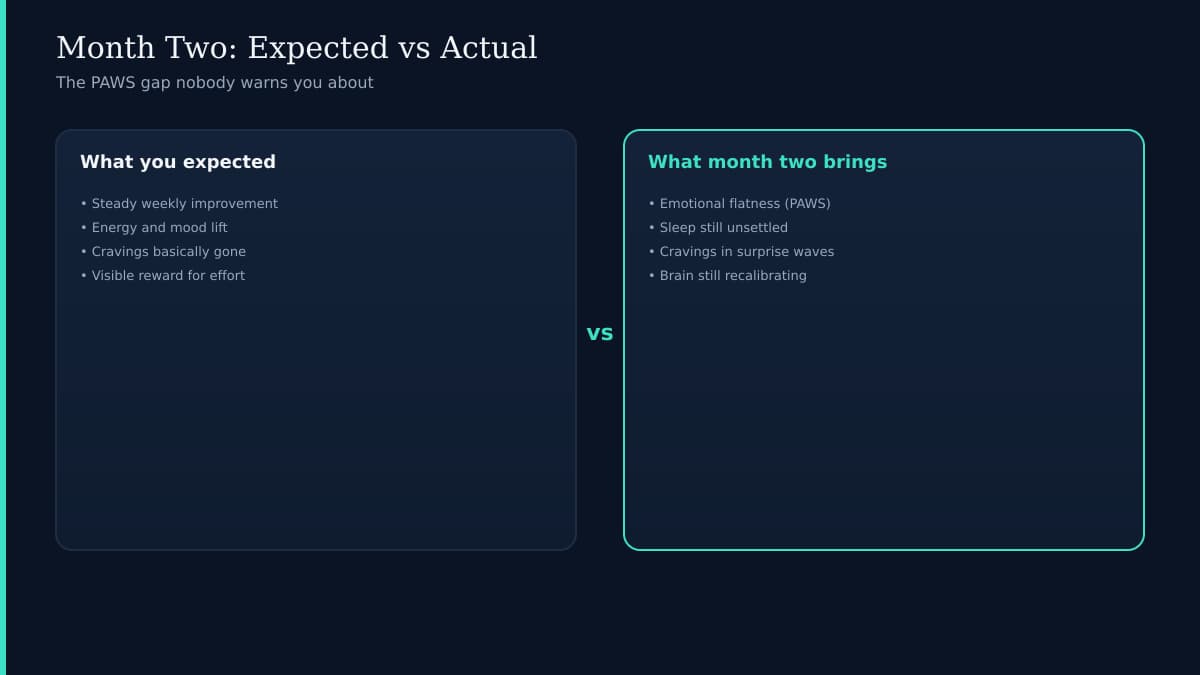Image resolution: width=1200 pixels, height=675 pixels.
Task: Click the slide title 'Month Two: Expected vs Actual'
Action: tap(297, 48)
